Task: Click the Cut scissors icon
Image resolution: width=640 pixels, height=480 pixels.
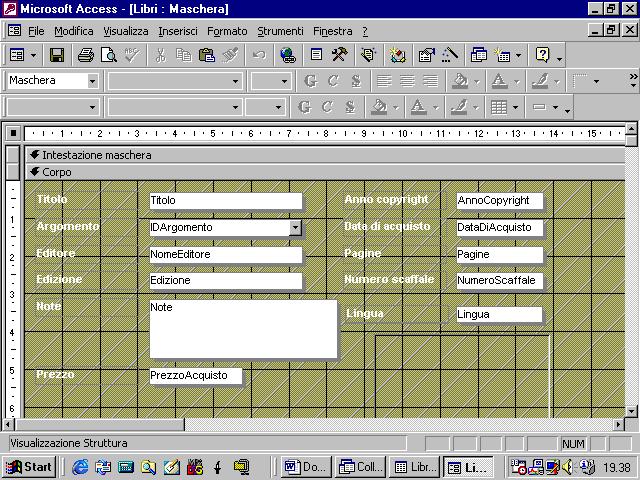Action: (160, 55)
